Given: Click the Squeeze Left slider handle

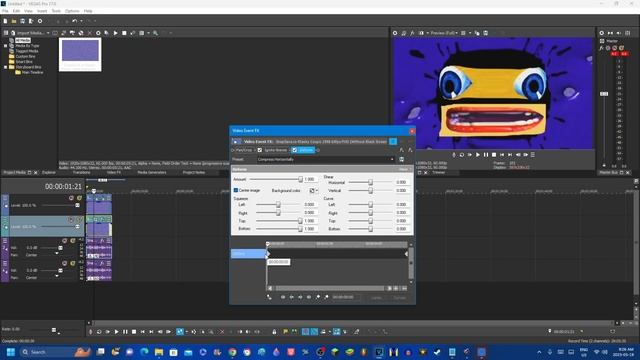Looking at the screenshot, I should click(x=278, y=204).
